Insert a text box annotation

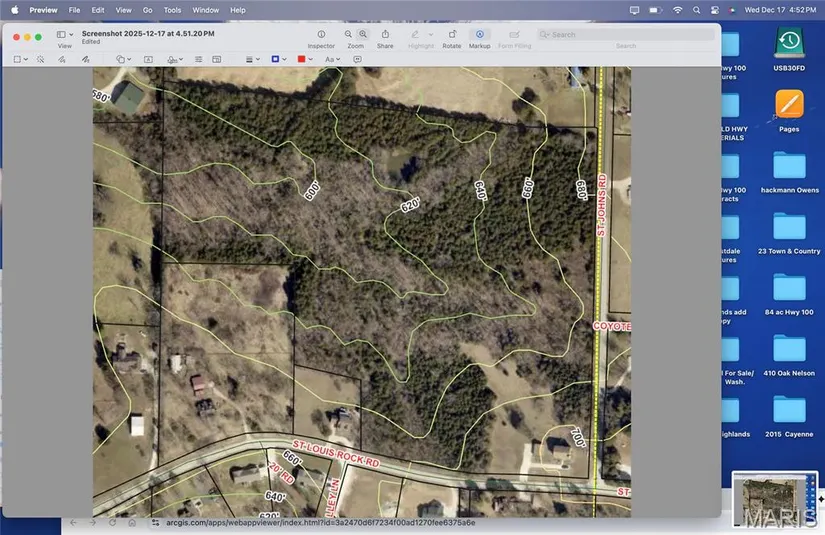tap(149, 60)
